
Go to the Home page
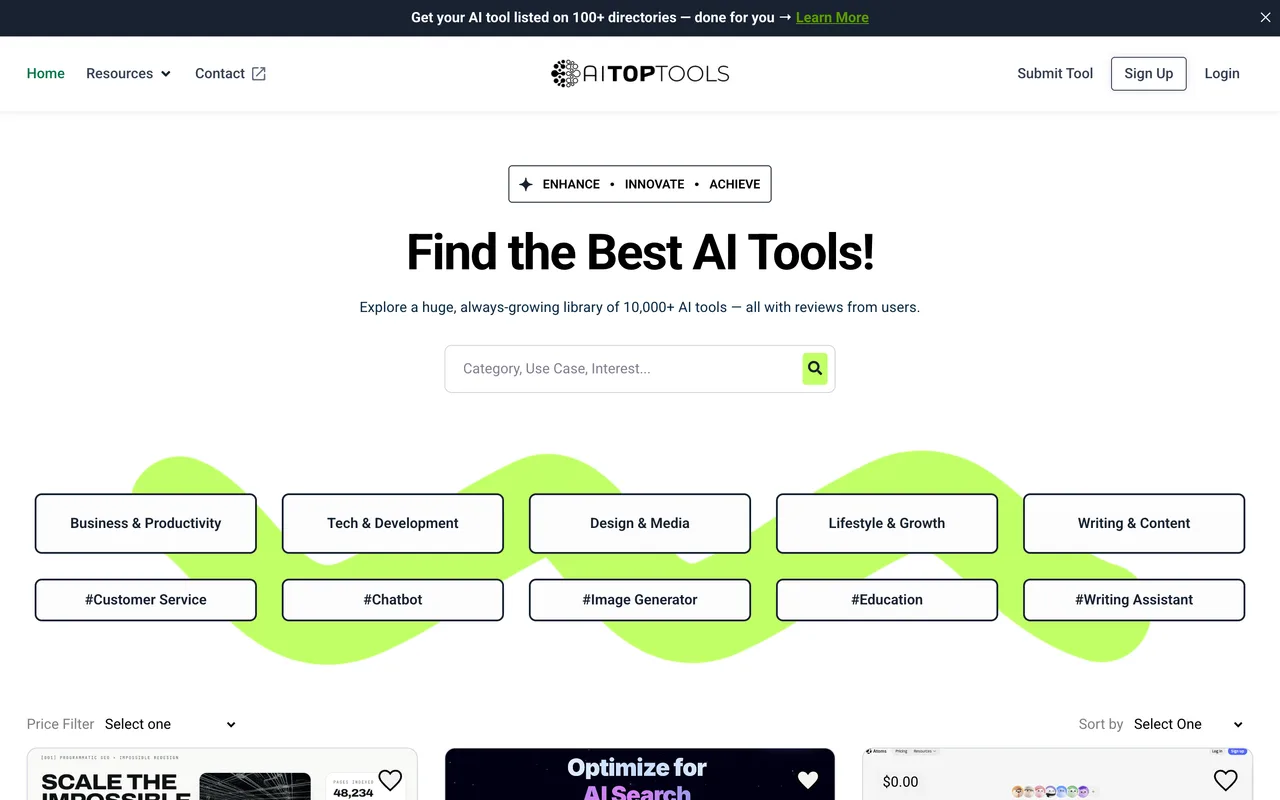46,73
